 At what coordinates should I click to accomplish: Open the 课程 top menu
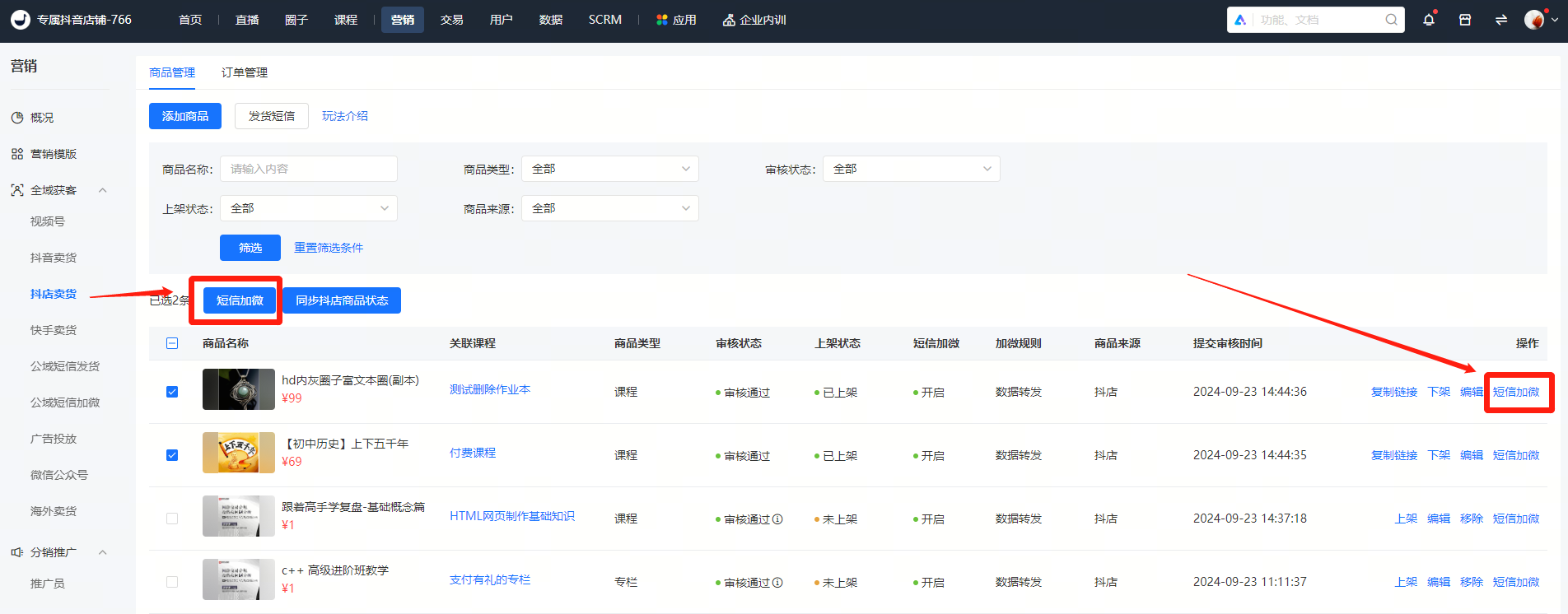pos(346,20)
